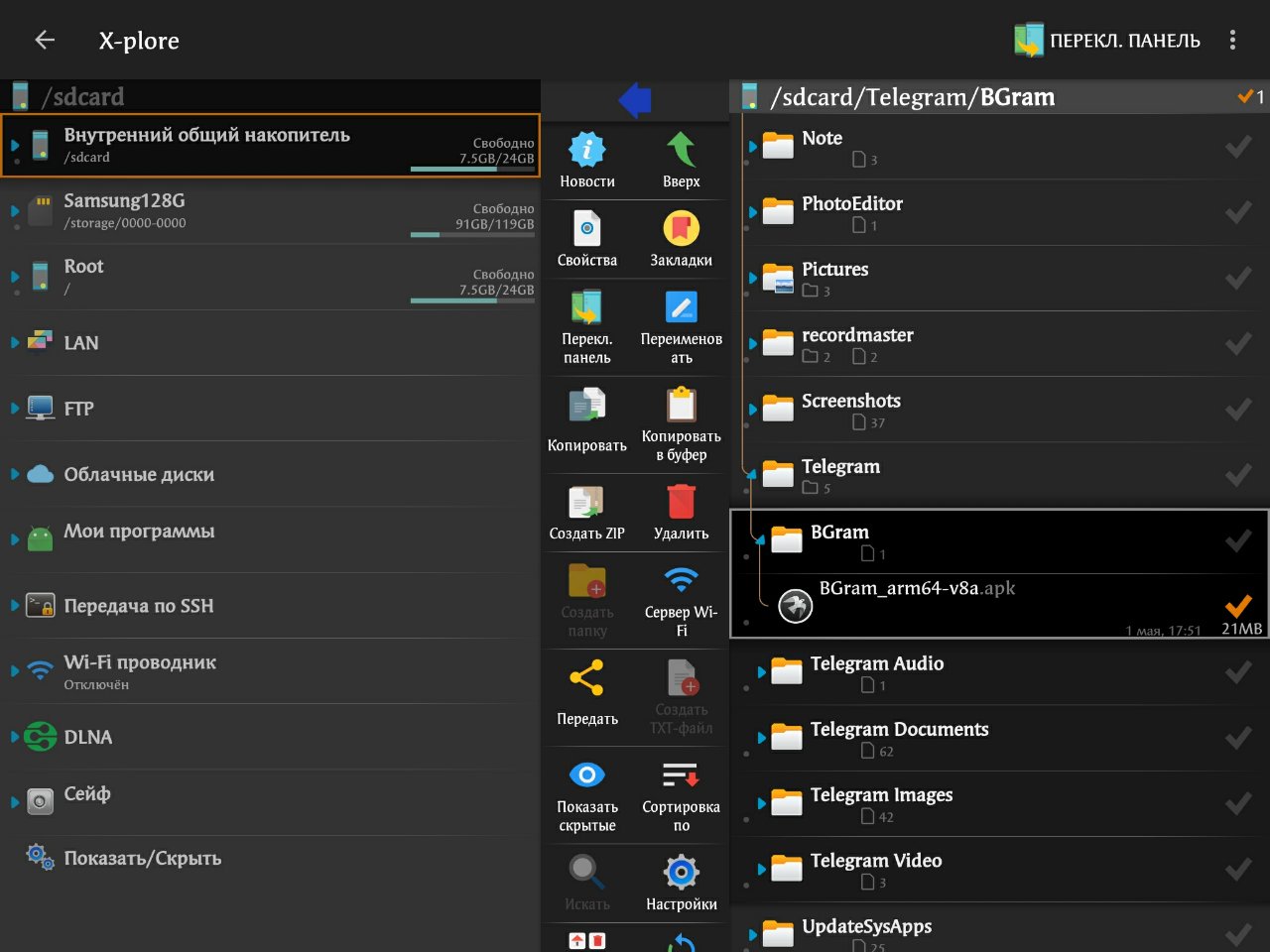Open Свойства file properties icon
Image resolution: width=1270 pixels, height=952 pixels.
point(587,228)
